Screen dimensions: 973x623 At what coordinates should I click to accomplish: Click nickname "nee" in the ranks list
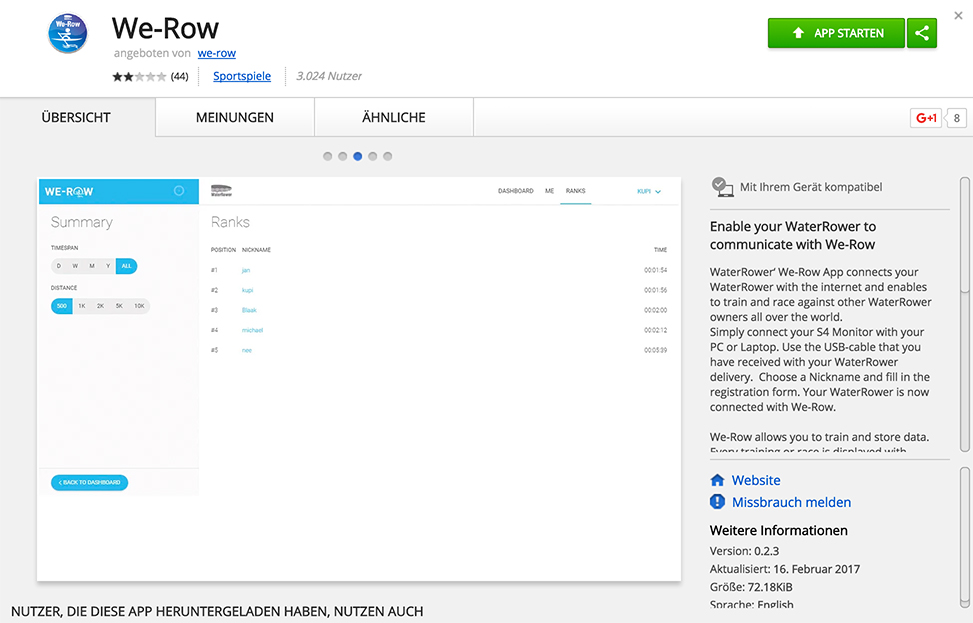247,350
